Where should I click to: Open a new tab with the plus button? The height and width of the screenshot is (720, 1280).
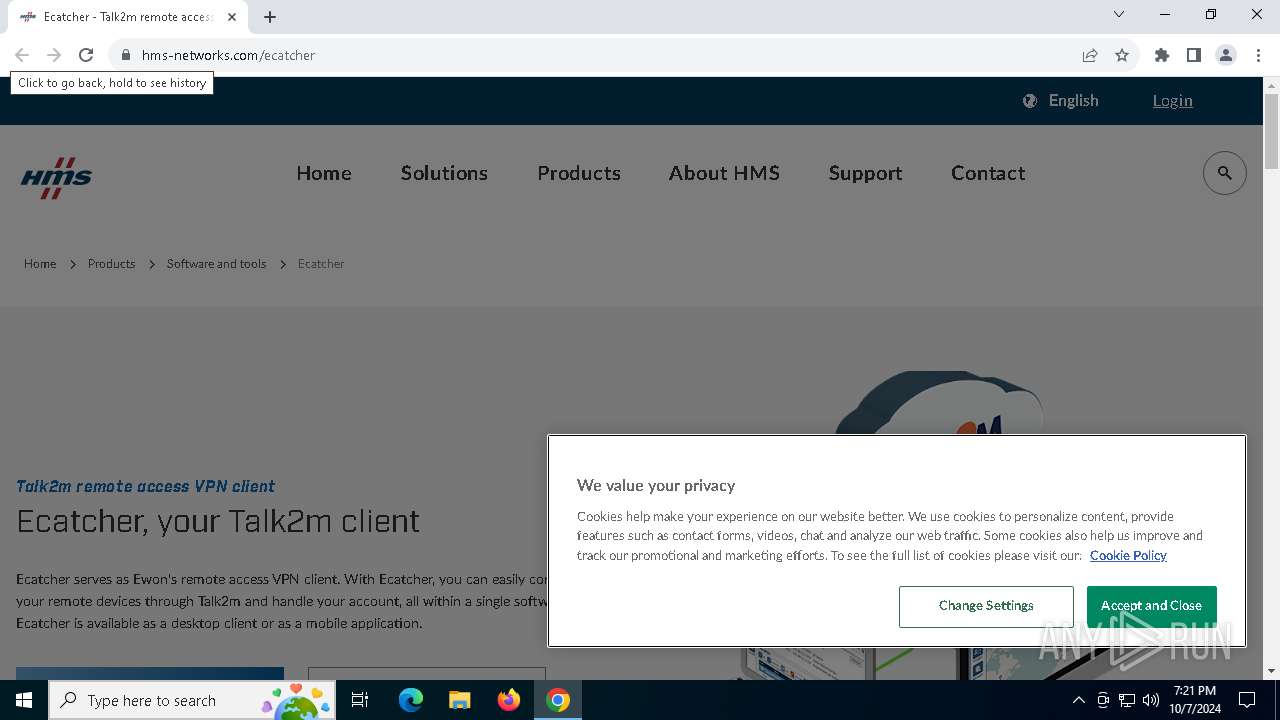point(270,17)
